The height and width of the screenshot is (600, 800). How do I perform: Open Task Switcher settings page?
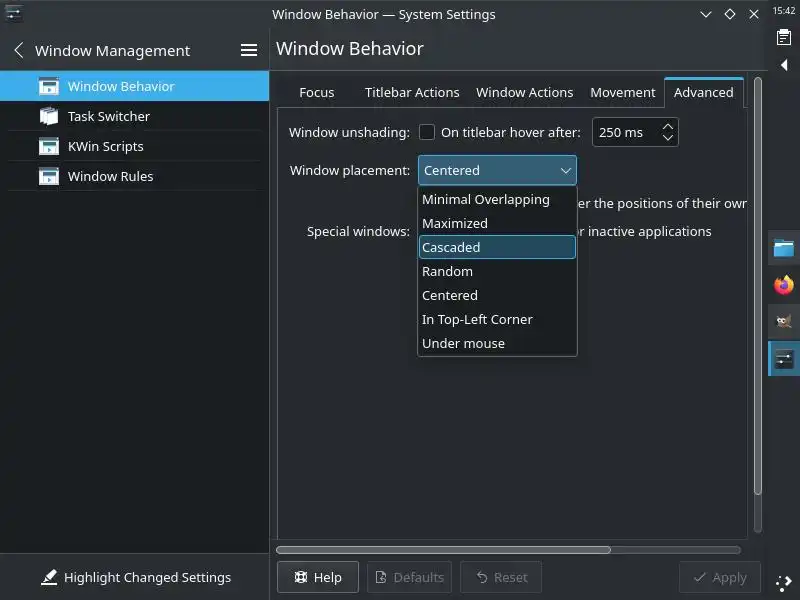(135, 116)
